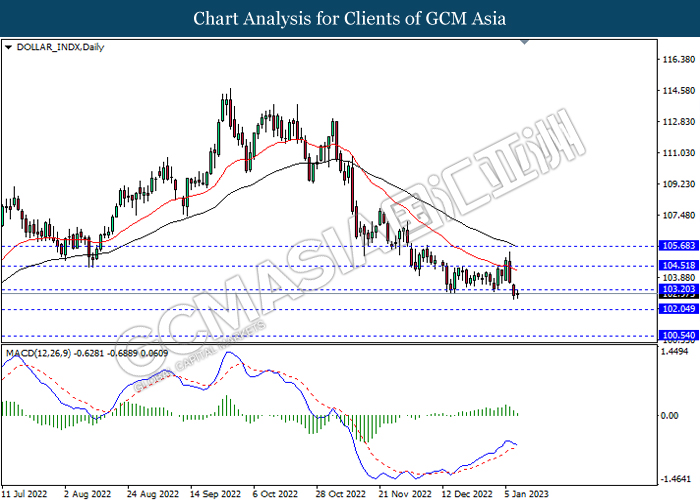The width and height of the screenshot is (700, 500).
Task: Click the 109.230 price axis value
Action: [x=679, y=184]
